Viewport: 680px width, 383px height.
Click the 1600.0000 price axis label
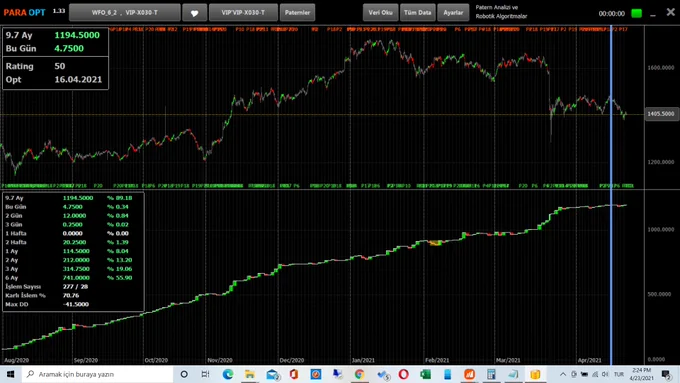(x=660, y=68)
